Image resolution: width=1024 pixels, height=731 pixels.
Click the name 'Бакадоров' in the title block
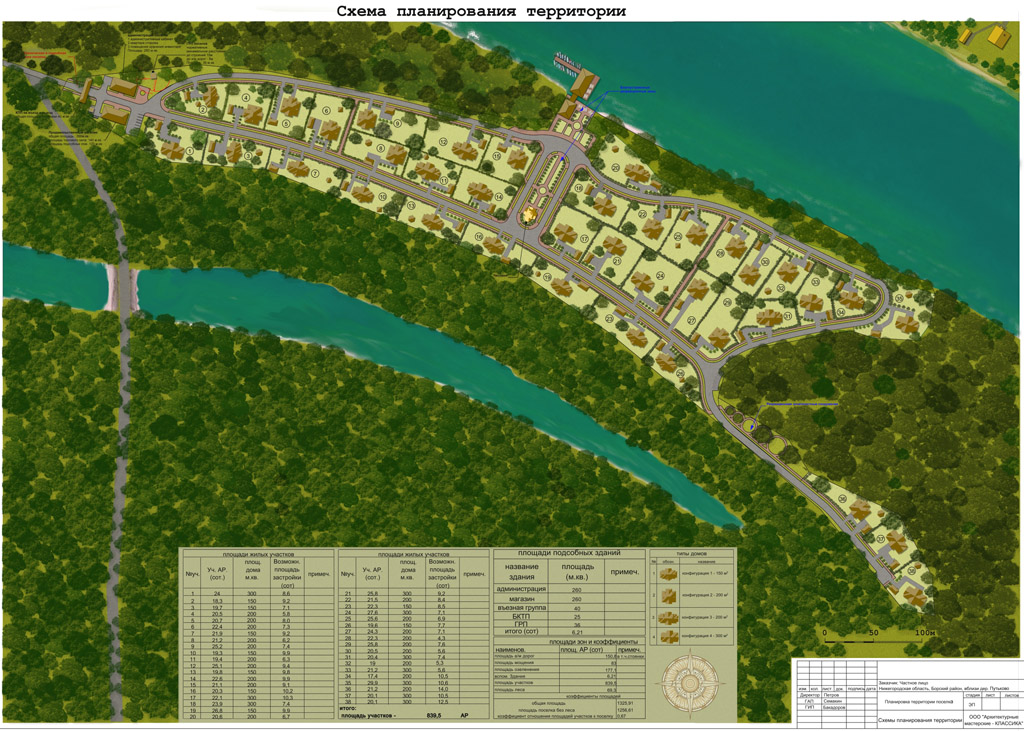click(835, 707)
